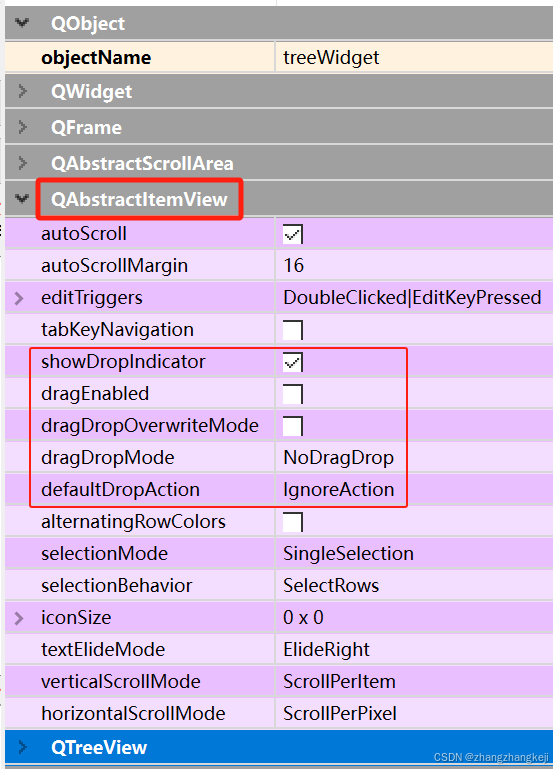Select the editTriggers property label

tap(92, 298)
